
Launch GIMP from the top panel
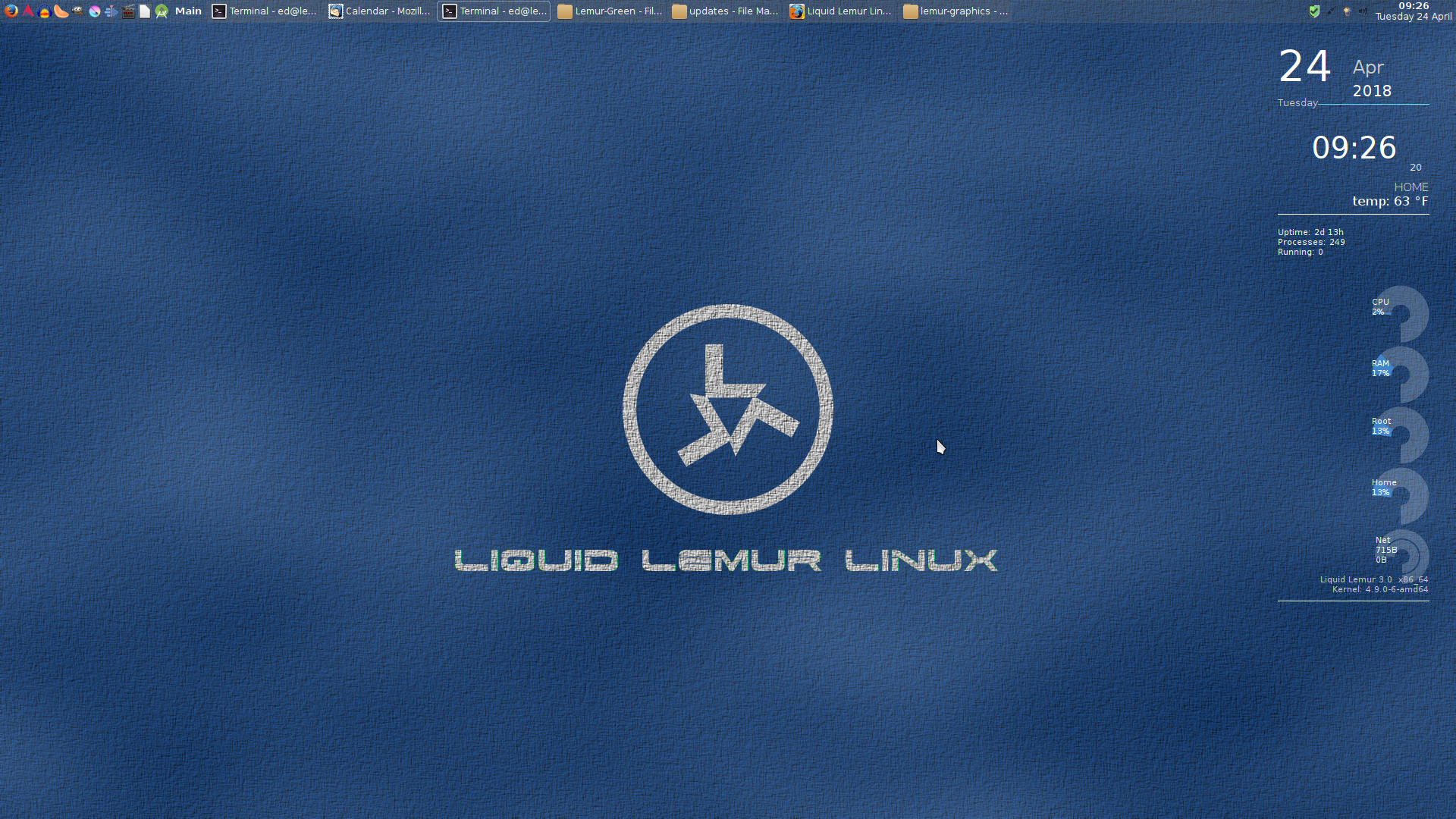coord(78,11)
